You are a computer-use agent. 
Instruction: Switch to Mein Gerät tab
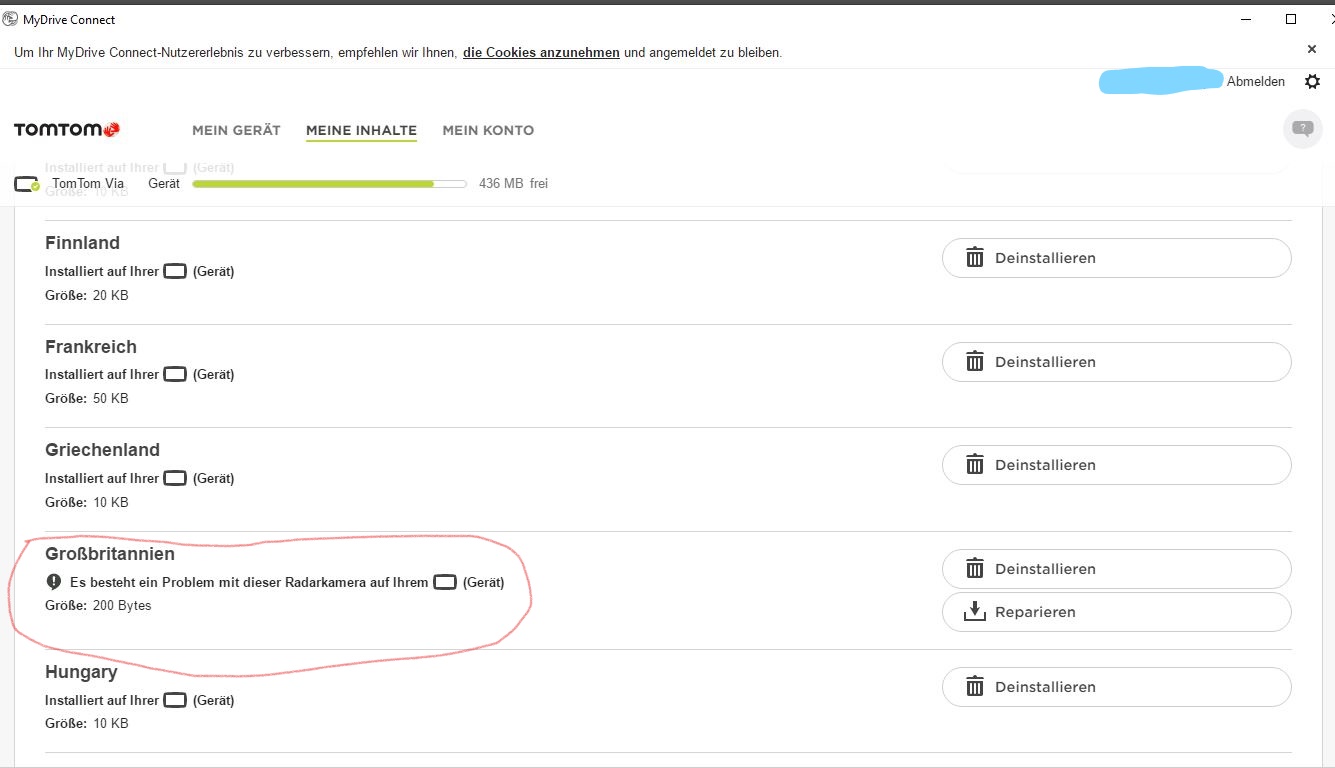[x=236, y=130]
